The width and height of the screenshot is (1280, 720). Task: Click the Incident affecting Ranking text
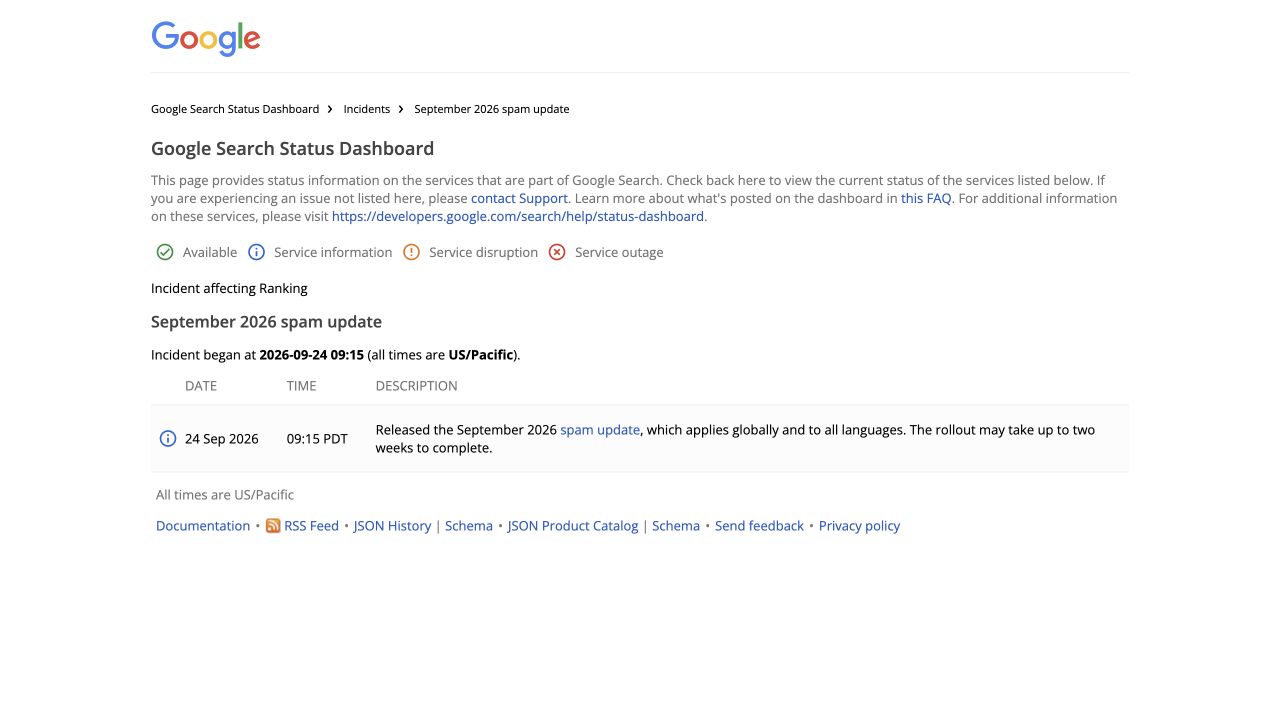229,288
